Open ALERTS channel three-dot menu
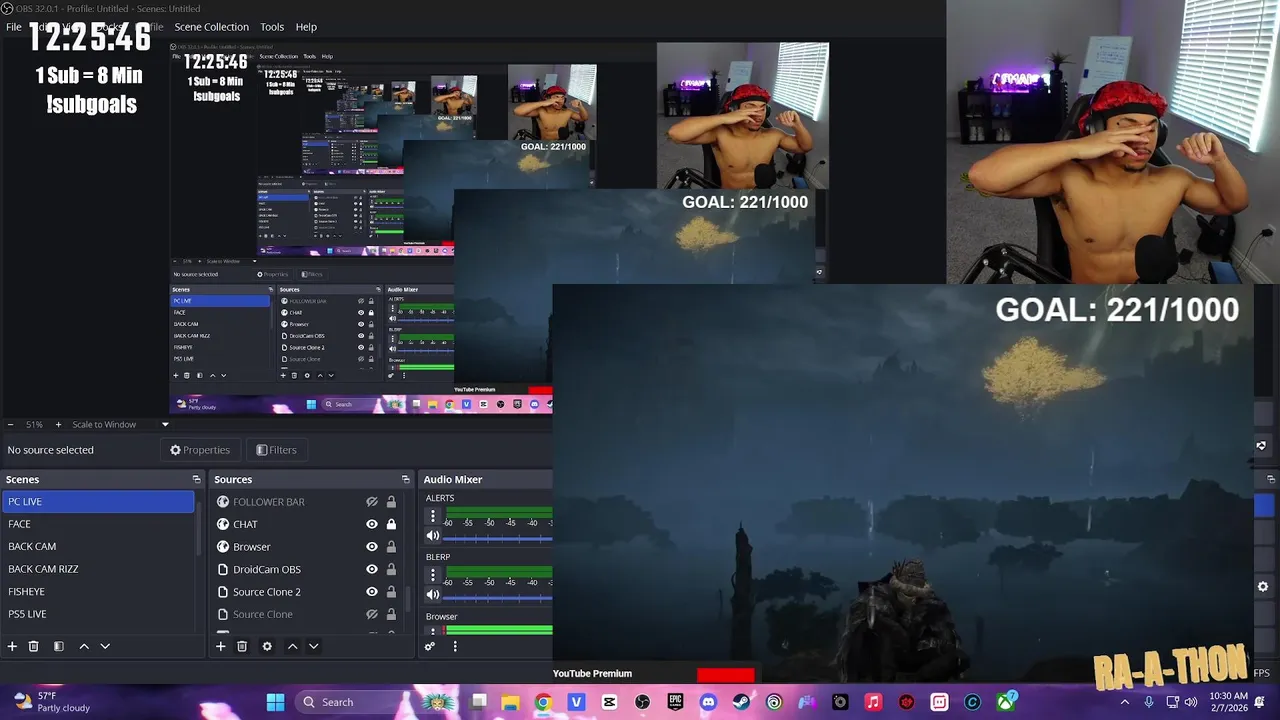Viewport: 1280px width, 720px height. pyautogui.click(x=433, y=516)
